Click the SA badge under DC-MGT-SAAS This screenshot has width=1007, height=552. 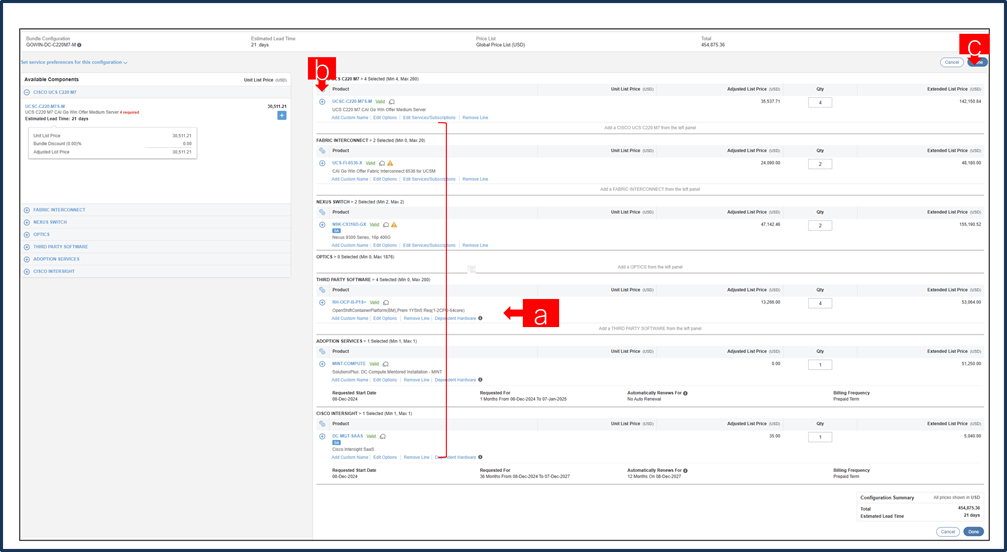click(x=336, y=443)
